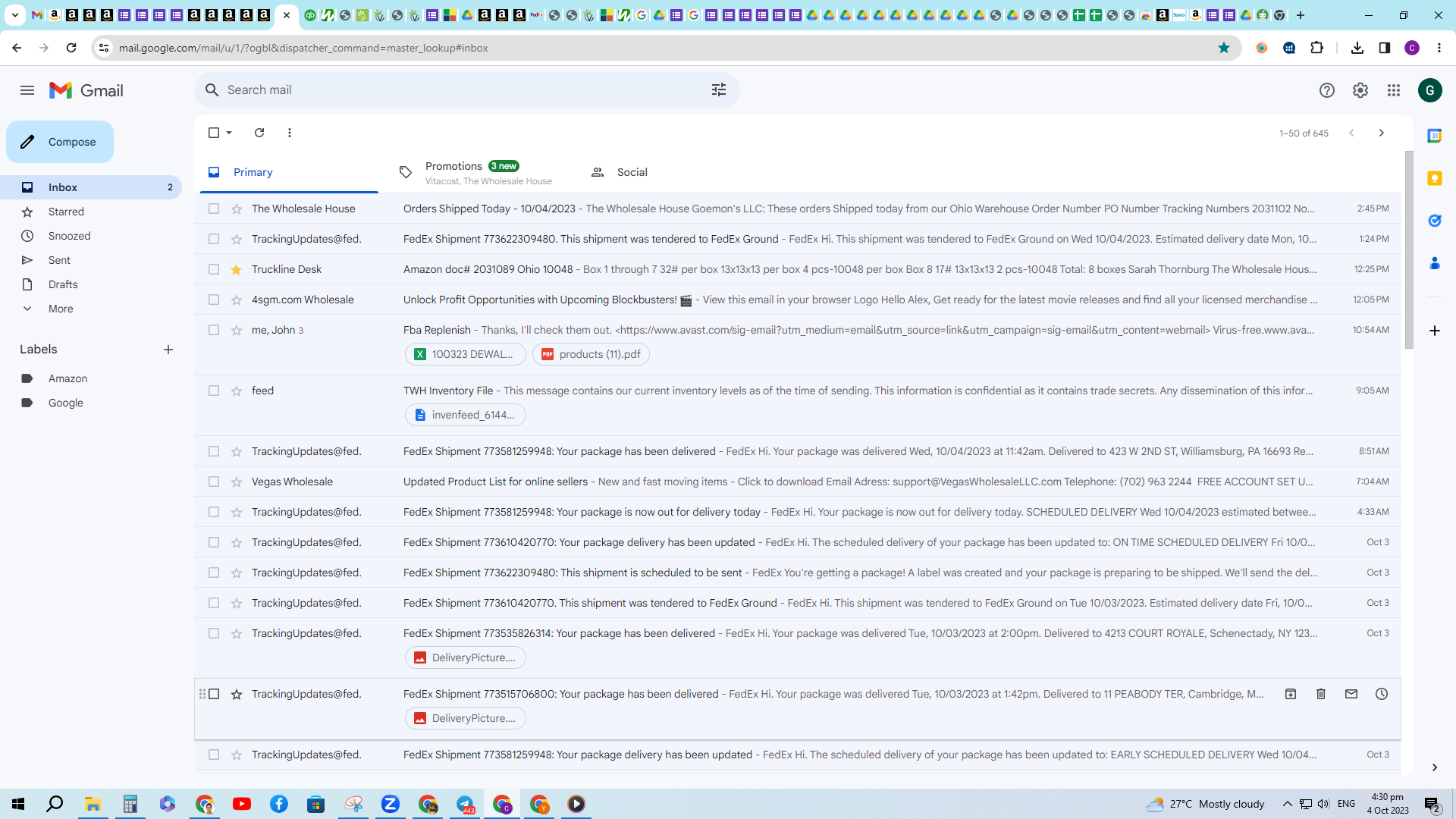Show side panel expand arrow
The image size is (1456, 819).
1435,767
